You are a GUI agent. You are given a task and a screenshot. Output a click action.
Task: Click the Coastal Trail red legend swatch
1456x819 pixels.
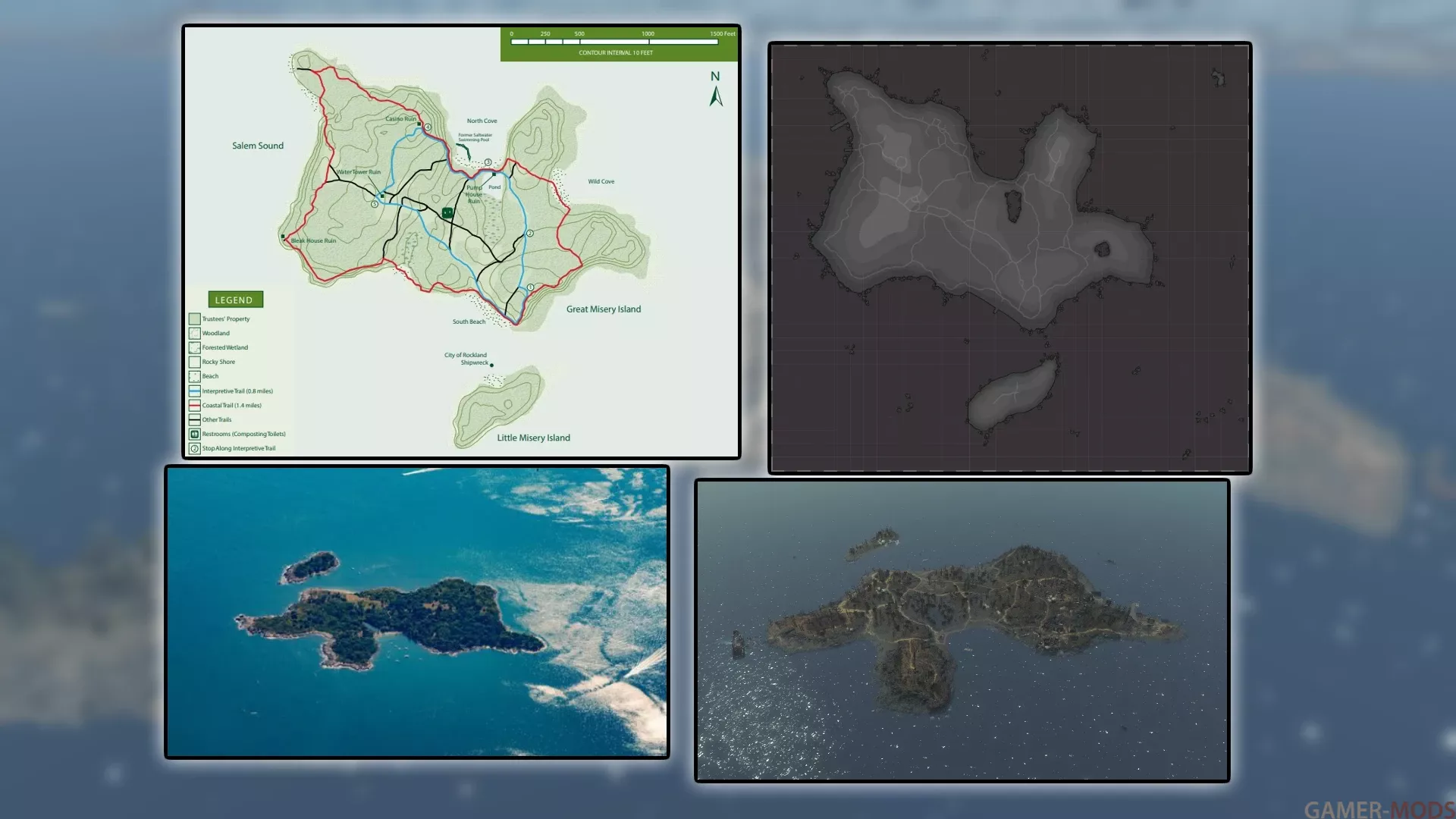[x=194, y=406]
